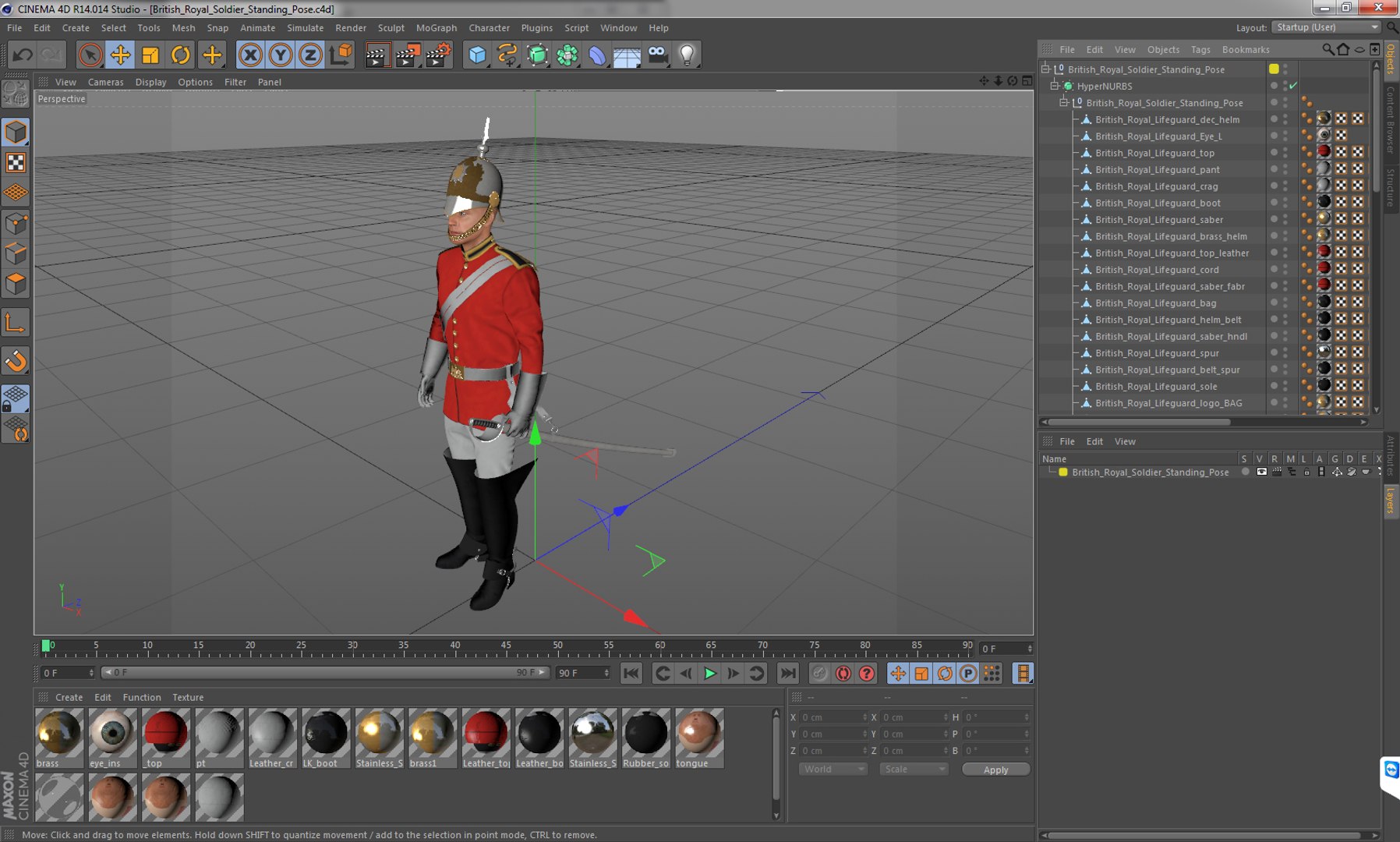Viewport: 1400px width, 842px height.
Task: Open Edit Render Settings
Action: coord(438,55)
